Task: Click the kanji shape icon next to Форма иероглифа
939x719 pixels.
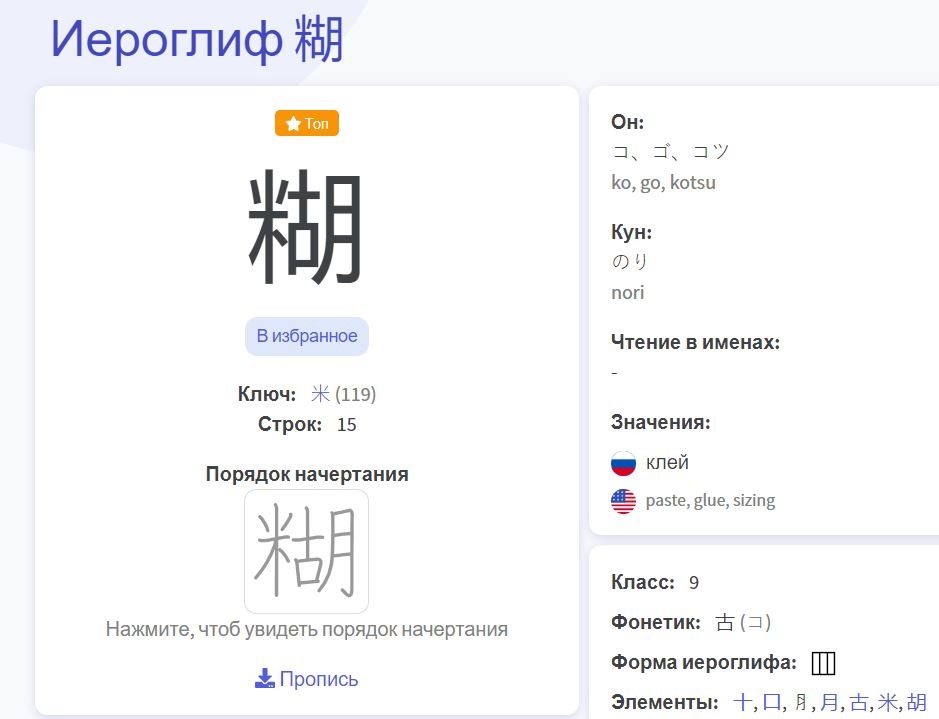Action: pos(823,663)
